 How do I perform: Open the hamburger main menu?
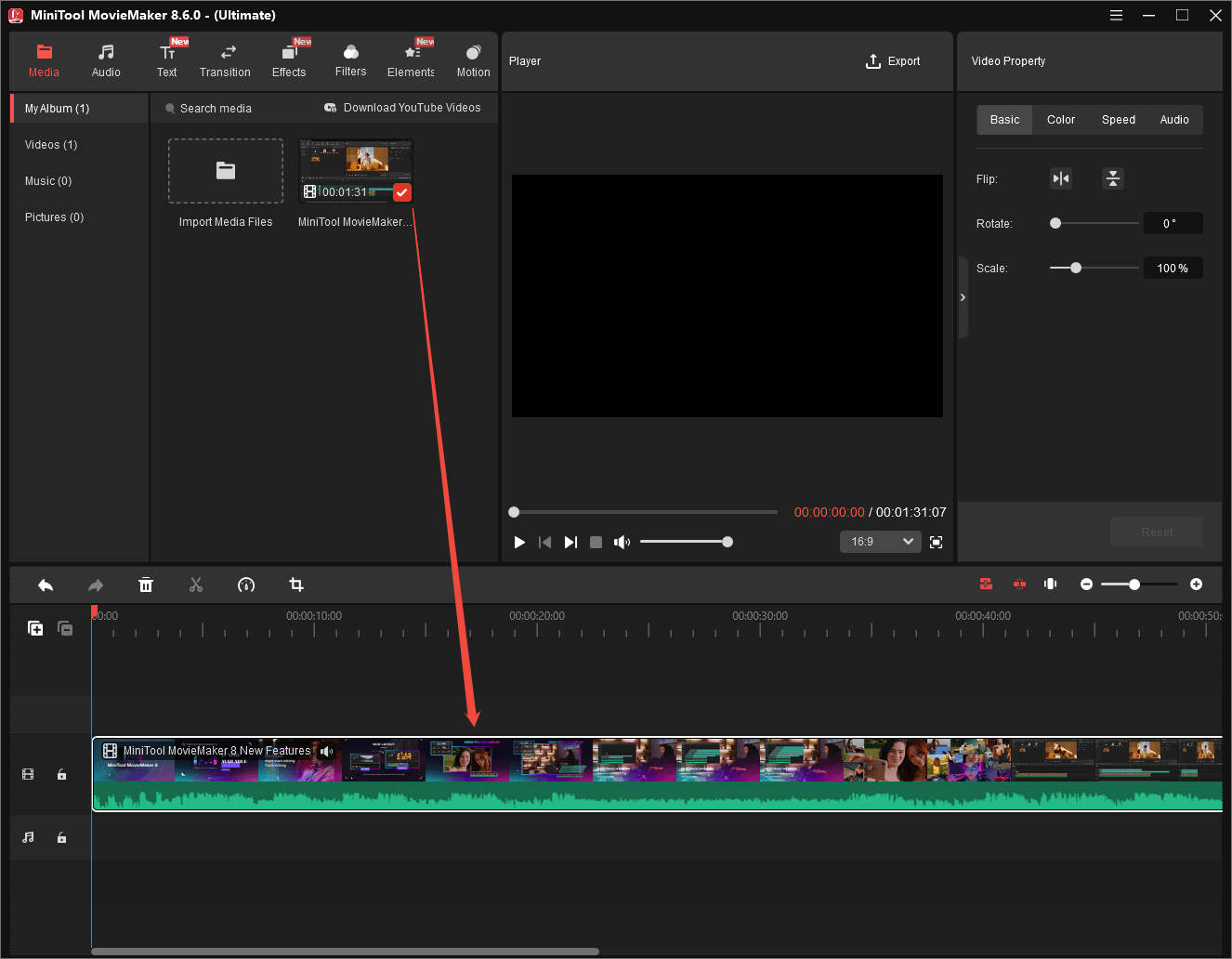pos(1116,15)
